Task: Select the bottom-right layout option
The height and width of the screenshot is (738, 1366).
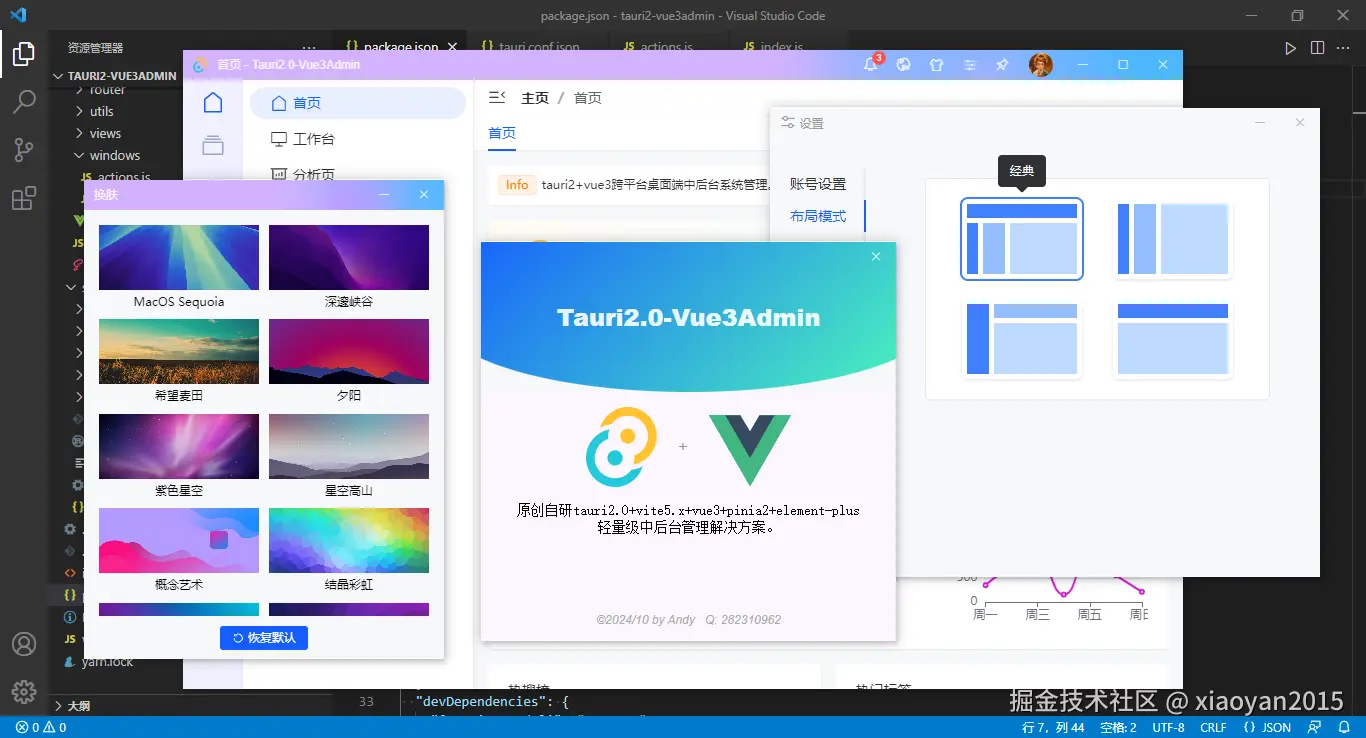Action: pyautogui.click(x=1173, y=339)
